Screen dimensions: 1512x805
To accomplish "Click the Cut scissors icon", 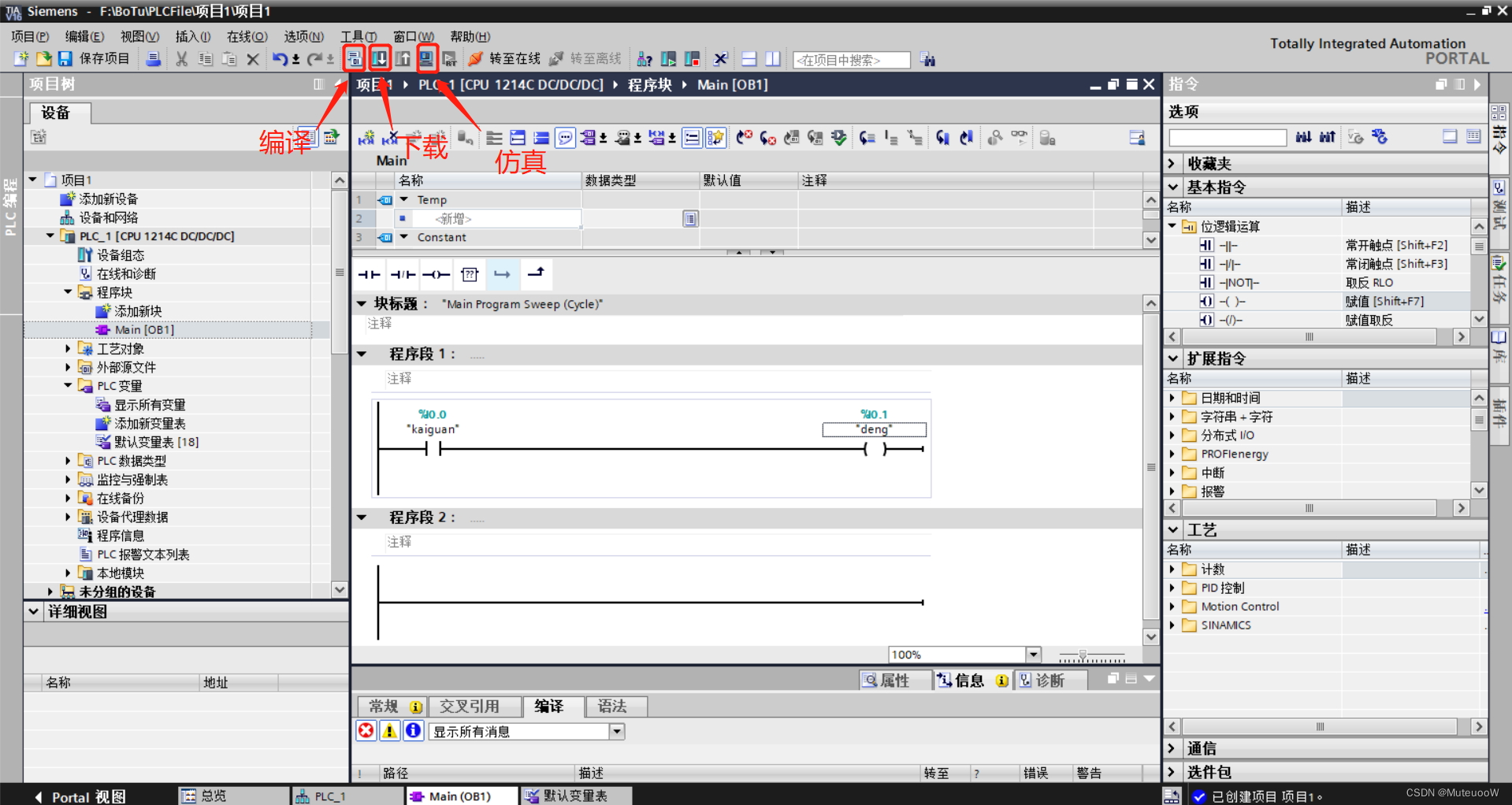I will (x=182, y=59).
